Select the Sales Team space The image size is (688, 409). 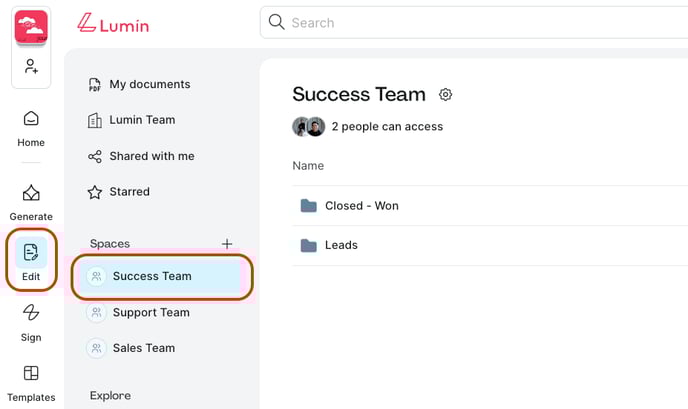[162, 348]
